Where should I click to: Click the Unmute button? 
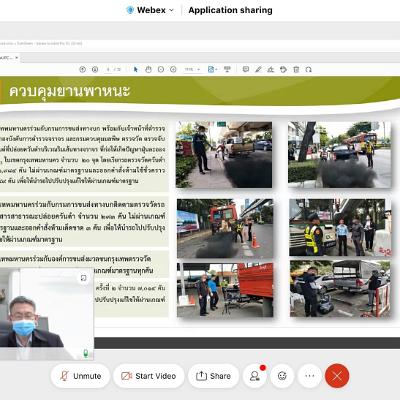pyautogui.click(x=80, y=376)
